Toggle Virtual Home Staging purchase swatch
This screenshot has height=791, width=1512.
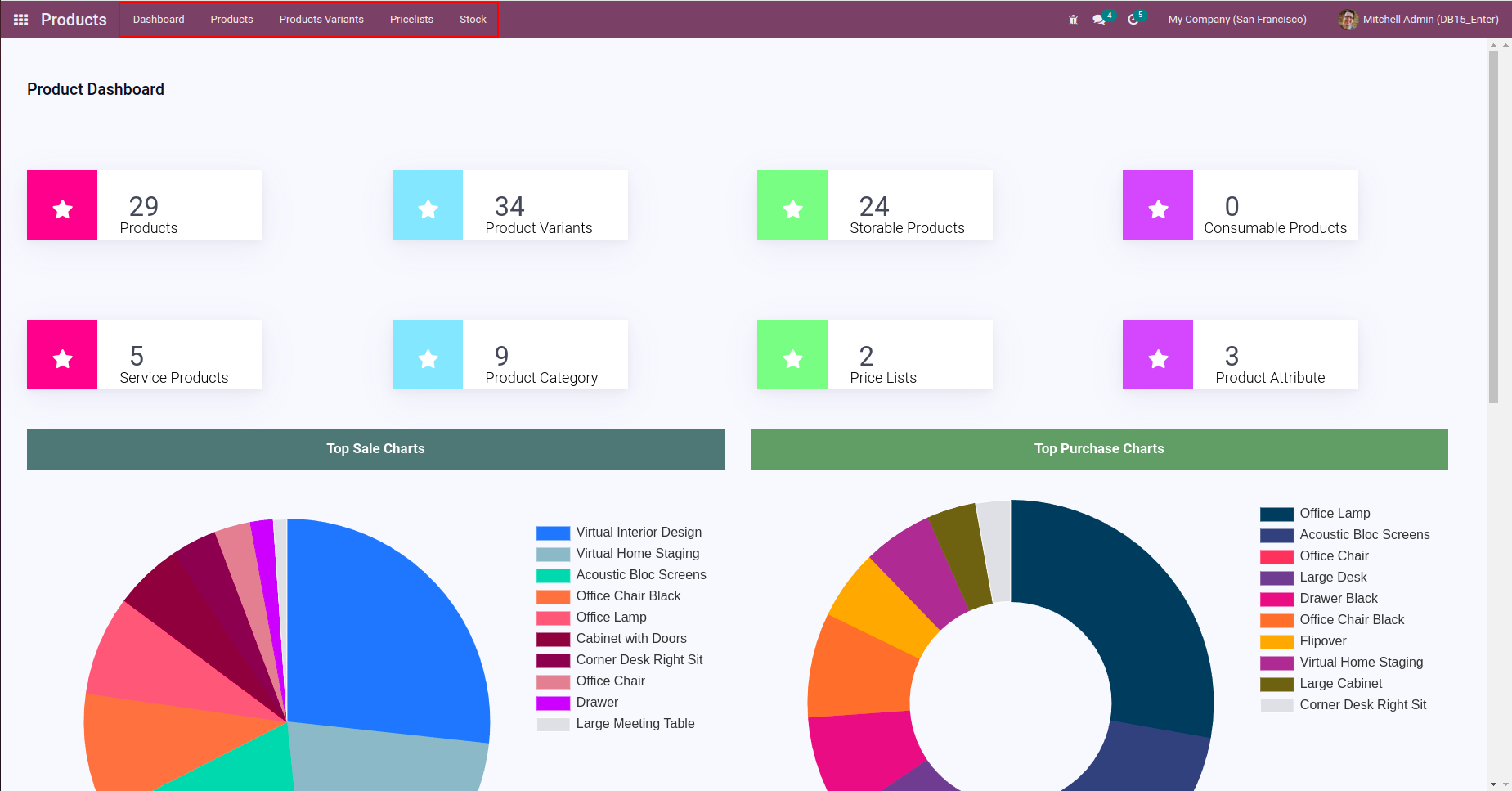[x=1276, y=663]
